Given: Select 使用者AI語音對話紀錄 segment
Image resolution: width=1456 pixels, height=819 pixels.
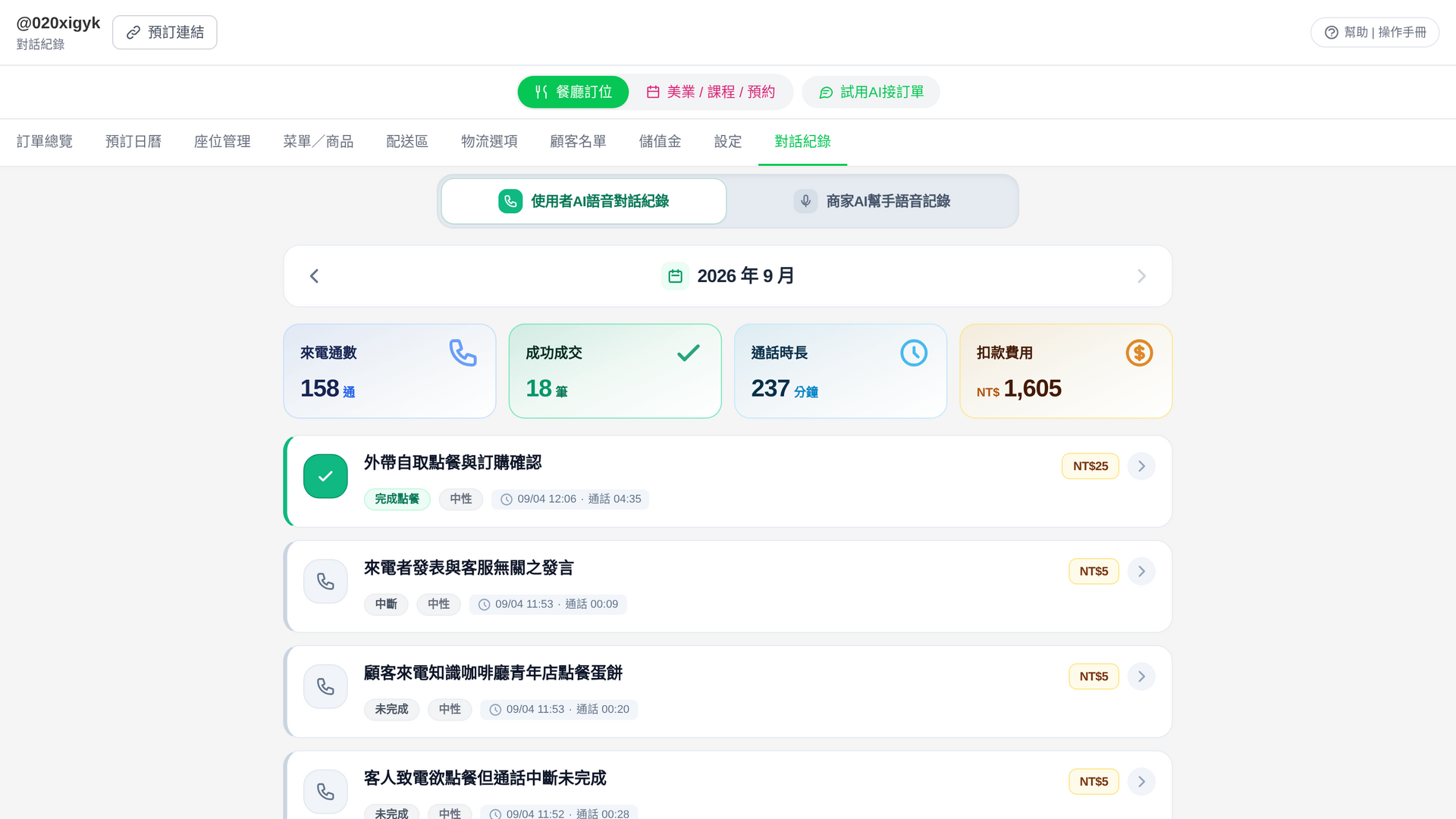Looking at the screenshot, I should pyautogui.click(x=584, y=201).
